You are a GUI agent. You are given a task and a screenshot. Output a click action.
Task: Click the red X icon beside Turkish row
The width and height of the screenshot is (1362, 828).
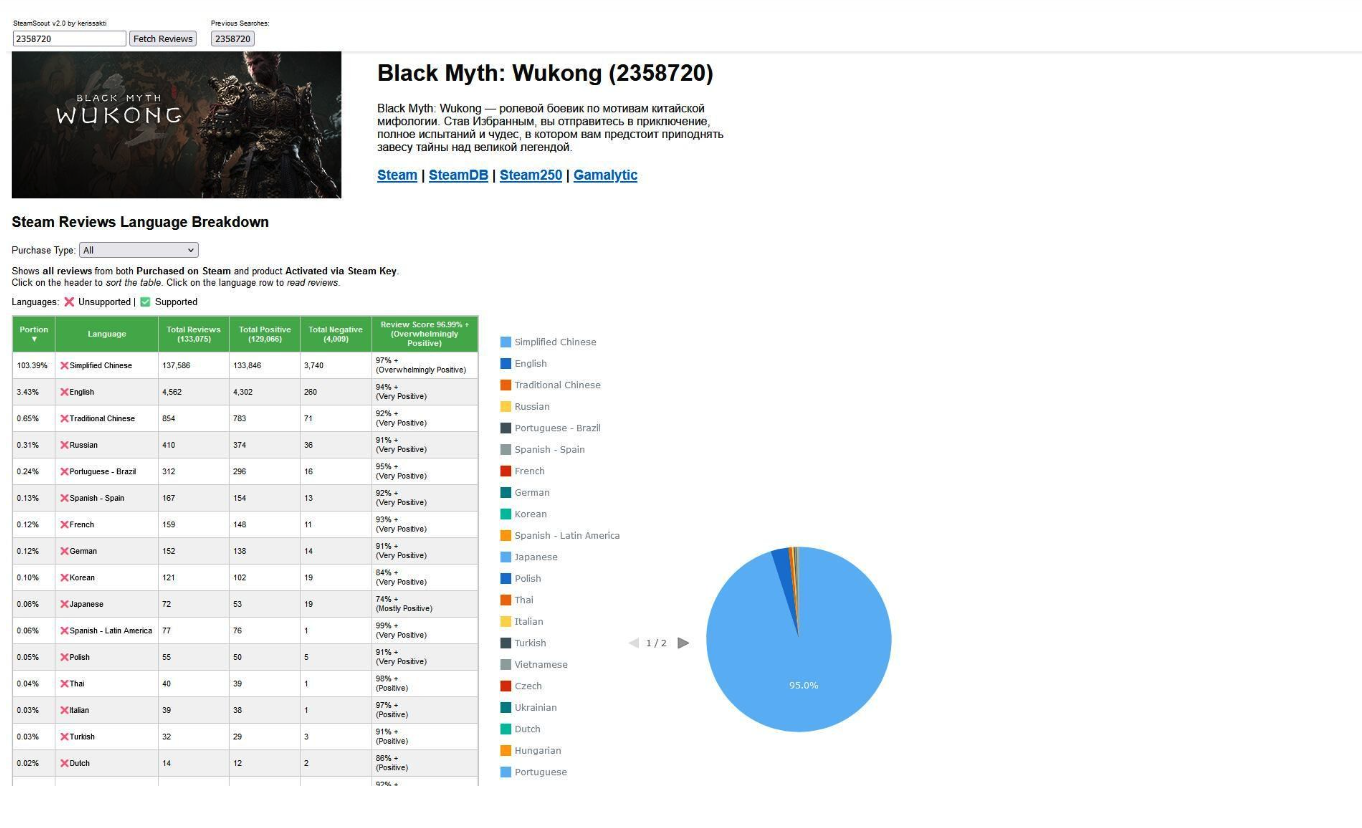click(64, 737)
